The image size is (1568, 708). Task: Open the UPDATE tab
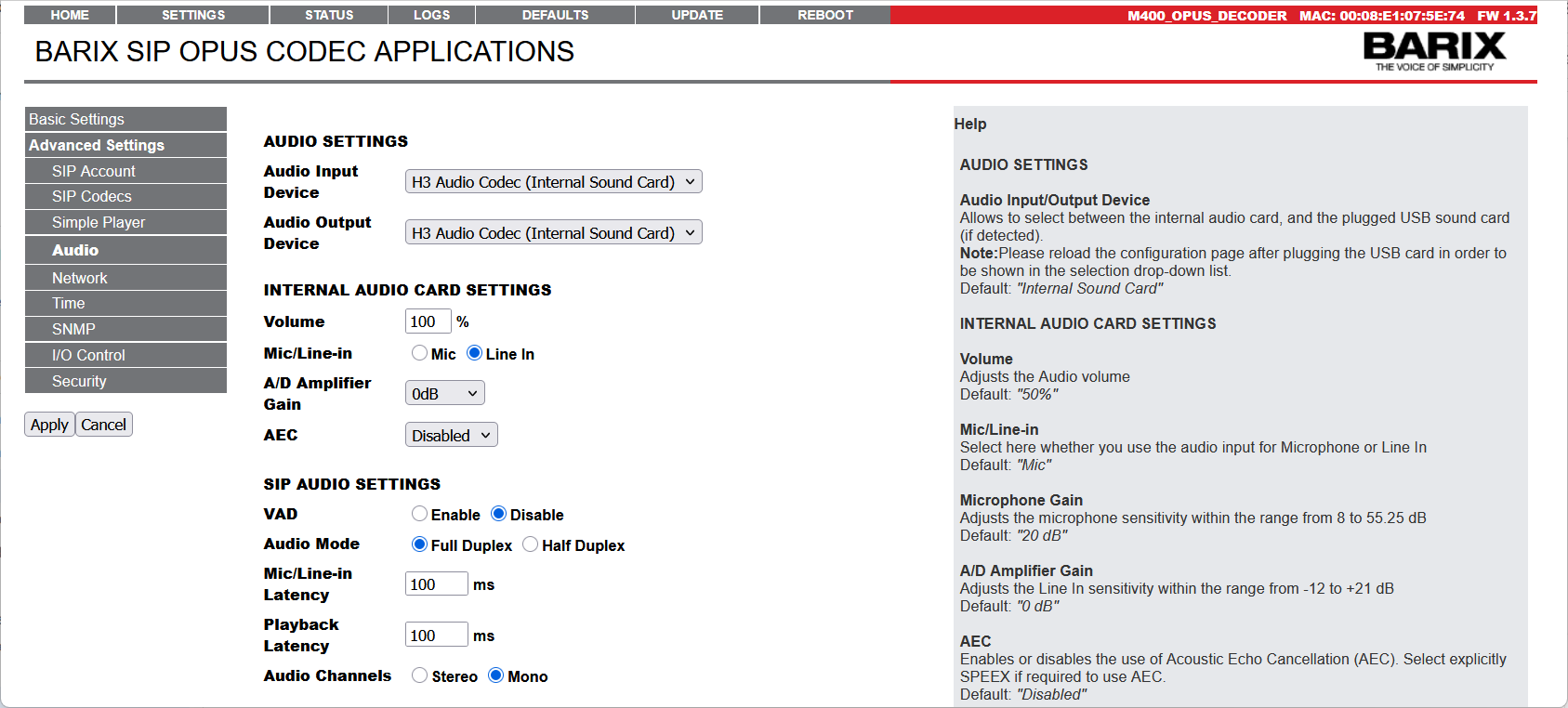[x=697, y=15]
